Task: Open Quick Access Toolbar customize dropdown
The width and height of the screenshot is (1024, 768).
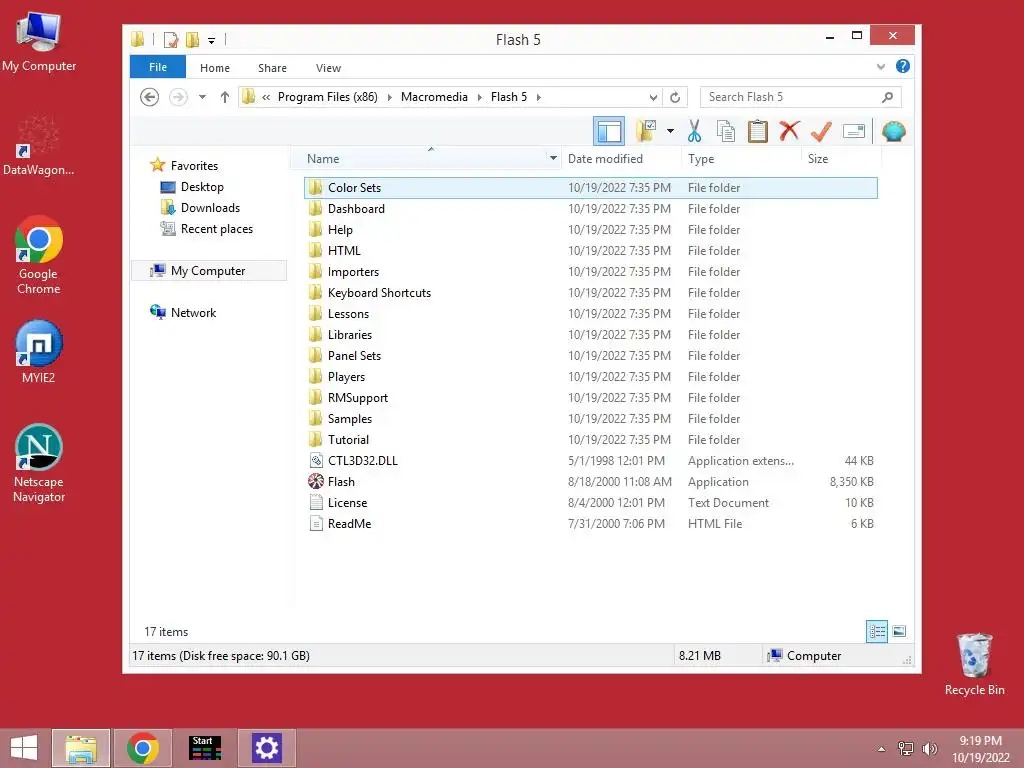Action: point(212,40)
